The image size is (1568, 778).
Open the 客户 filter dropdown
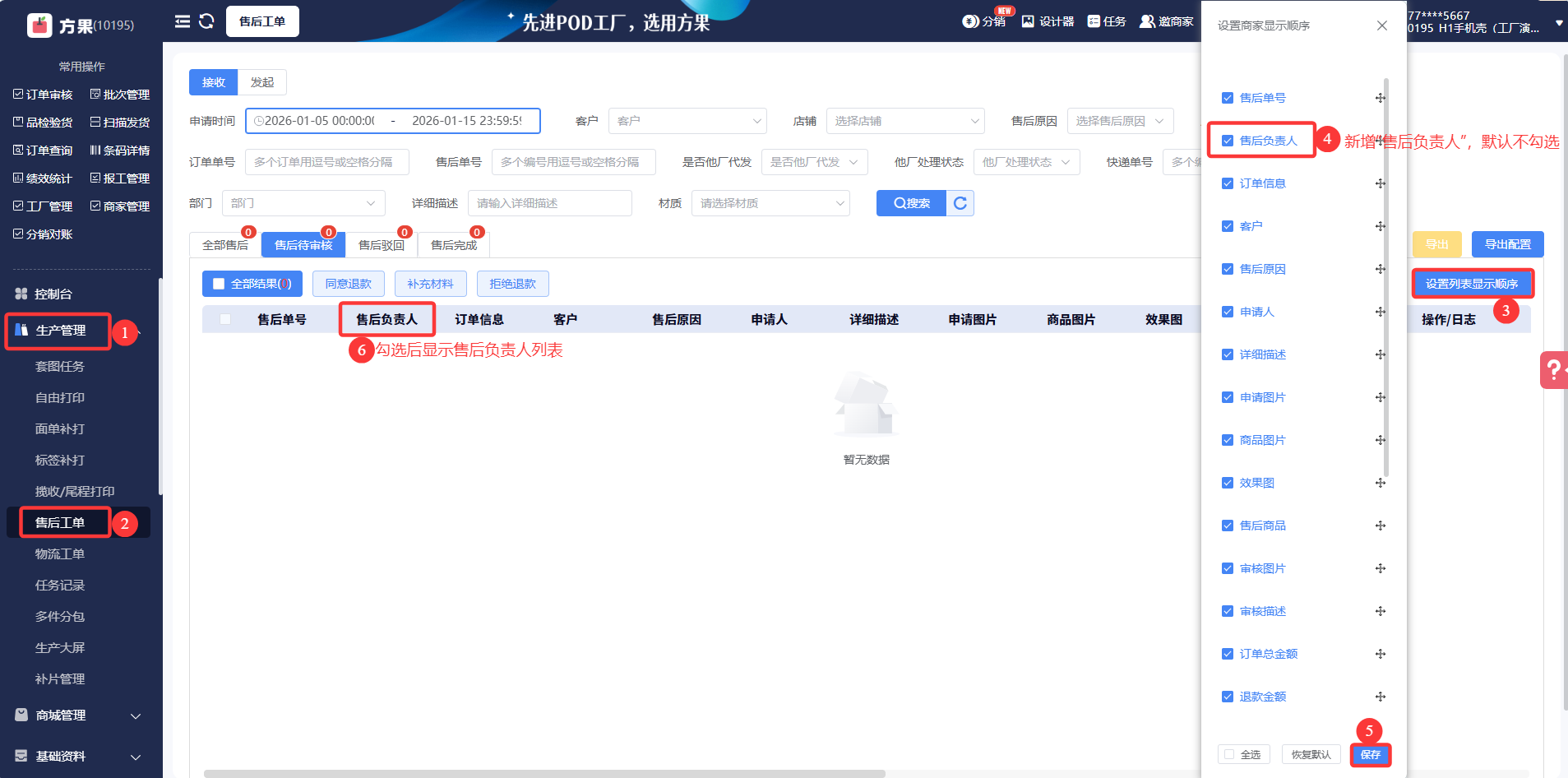click(x=687, y=121)
